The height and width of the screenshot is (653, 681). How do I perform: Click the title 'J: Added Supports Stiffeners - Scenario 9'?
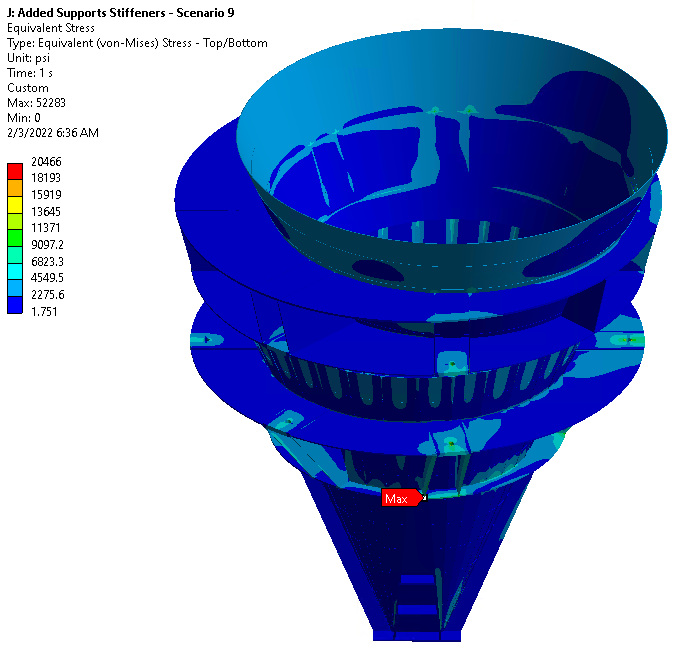(x=121, y=13)
